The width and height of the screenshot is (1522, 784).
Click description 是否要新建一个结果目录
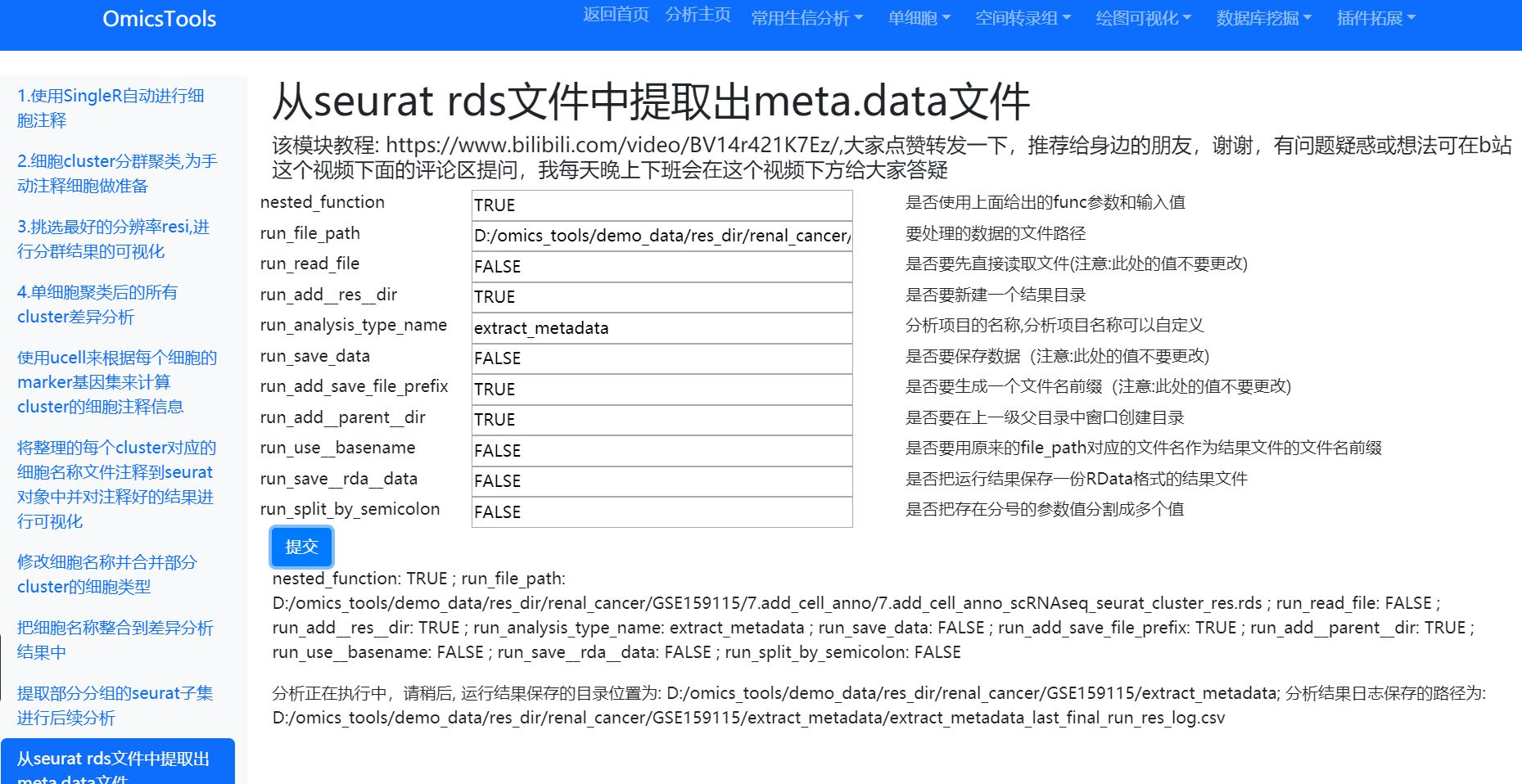click(x=996, y=295)
